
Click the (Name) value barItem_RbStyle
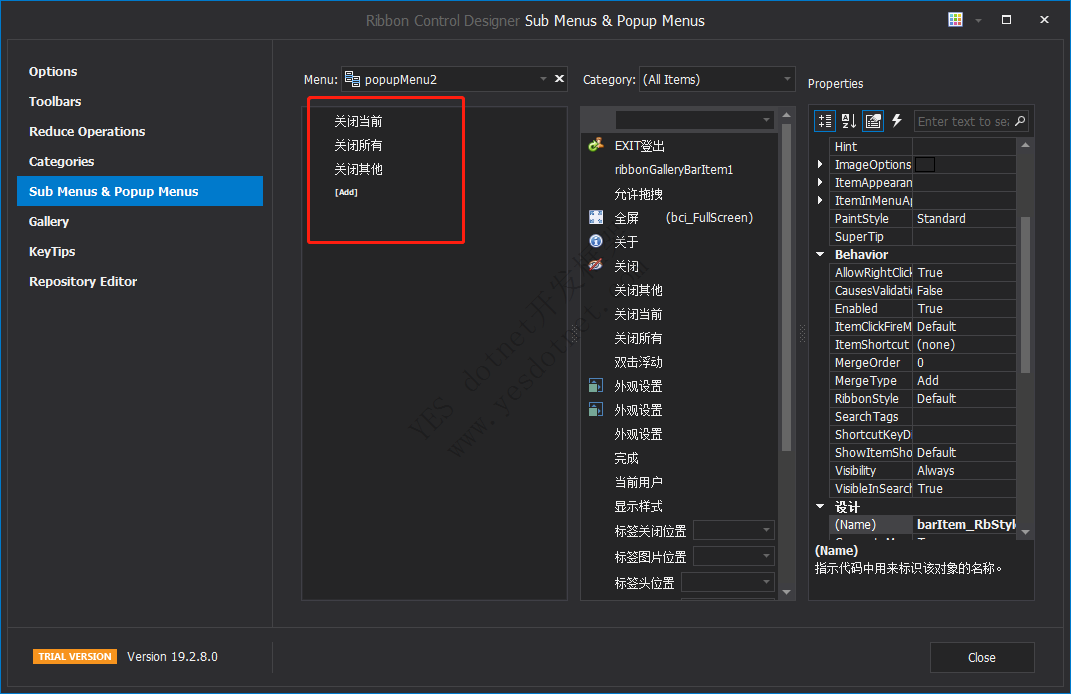966,525
